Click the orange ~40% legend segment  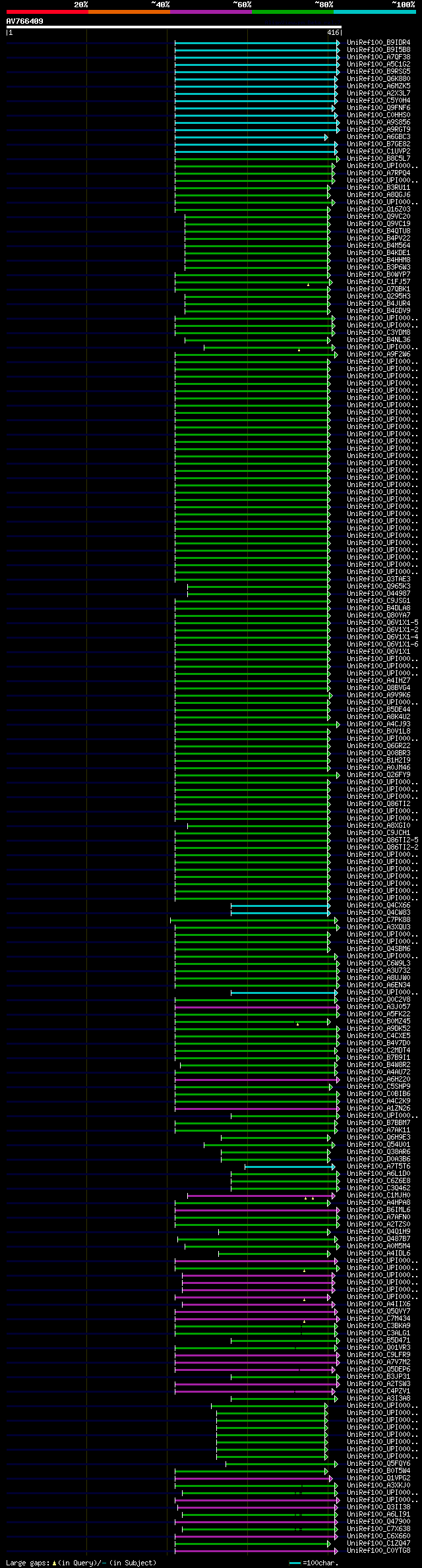point(129,12)
